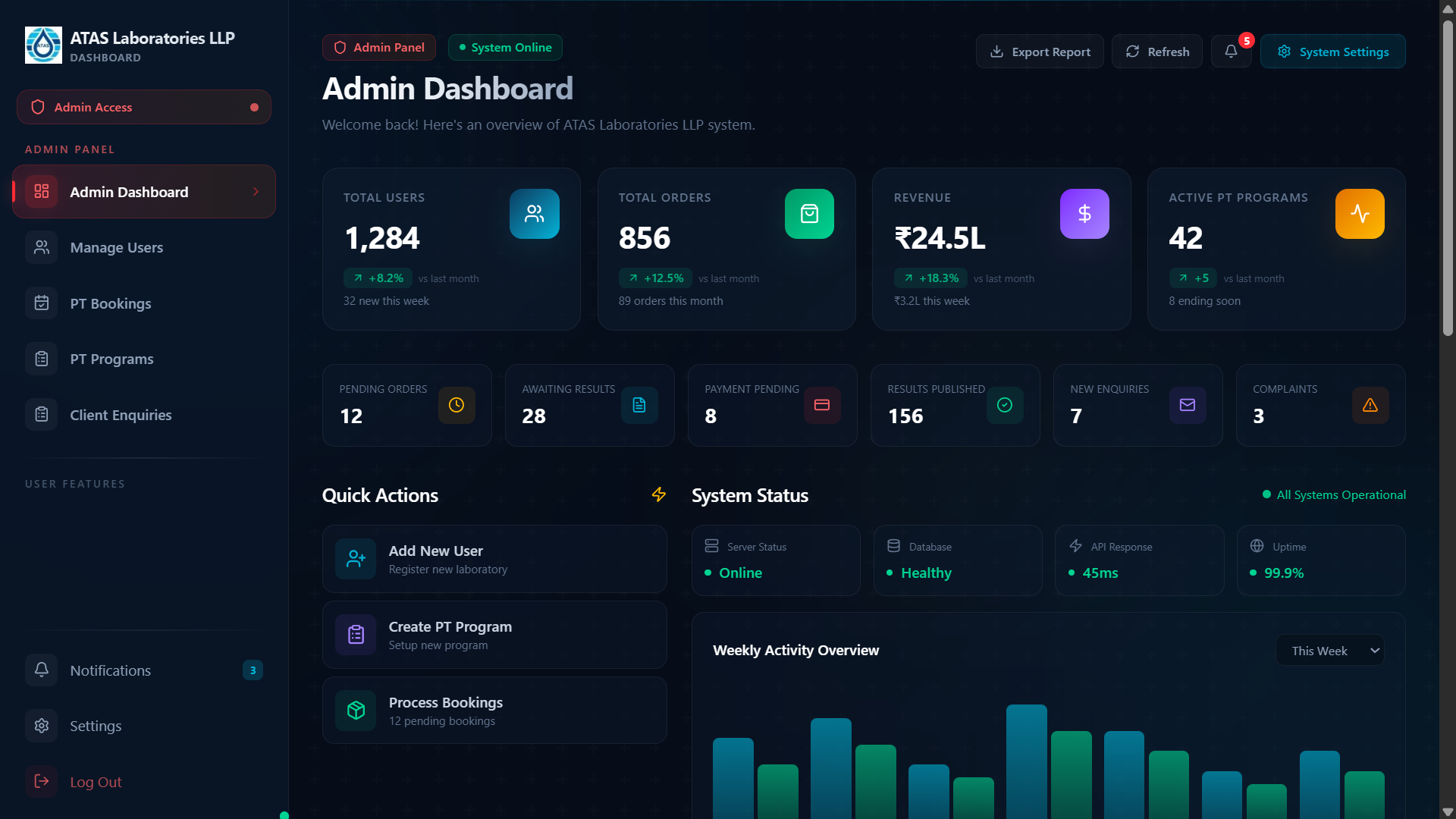Click the All Systems Operational text

(1341, 494)
